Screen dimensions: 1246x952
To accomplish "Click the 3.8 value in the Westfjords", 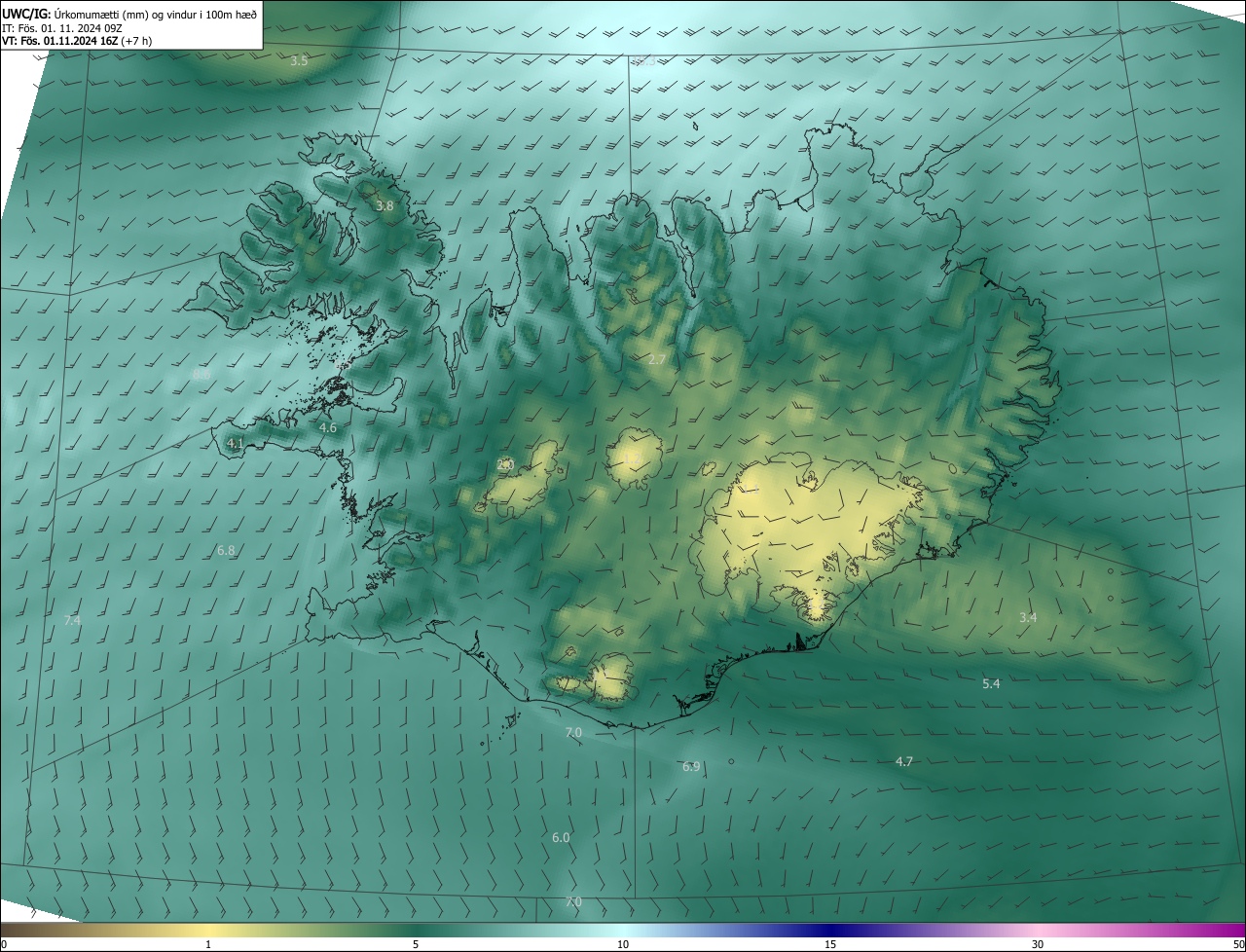I will (x=385, y=205).
